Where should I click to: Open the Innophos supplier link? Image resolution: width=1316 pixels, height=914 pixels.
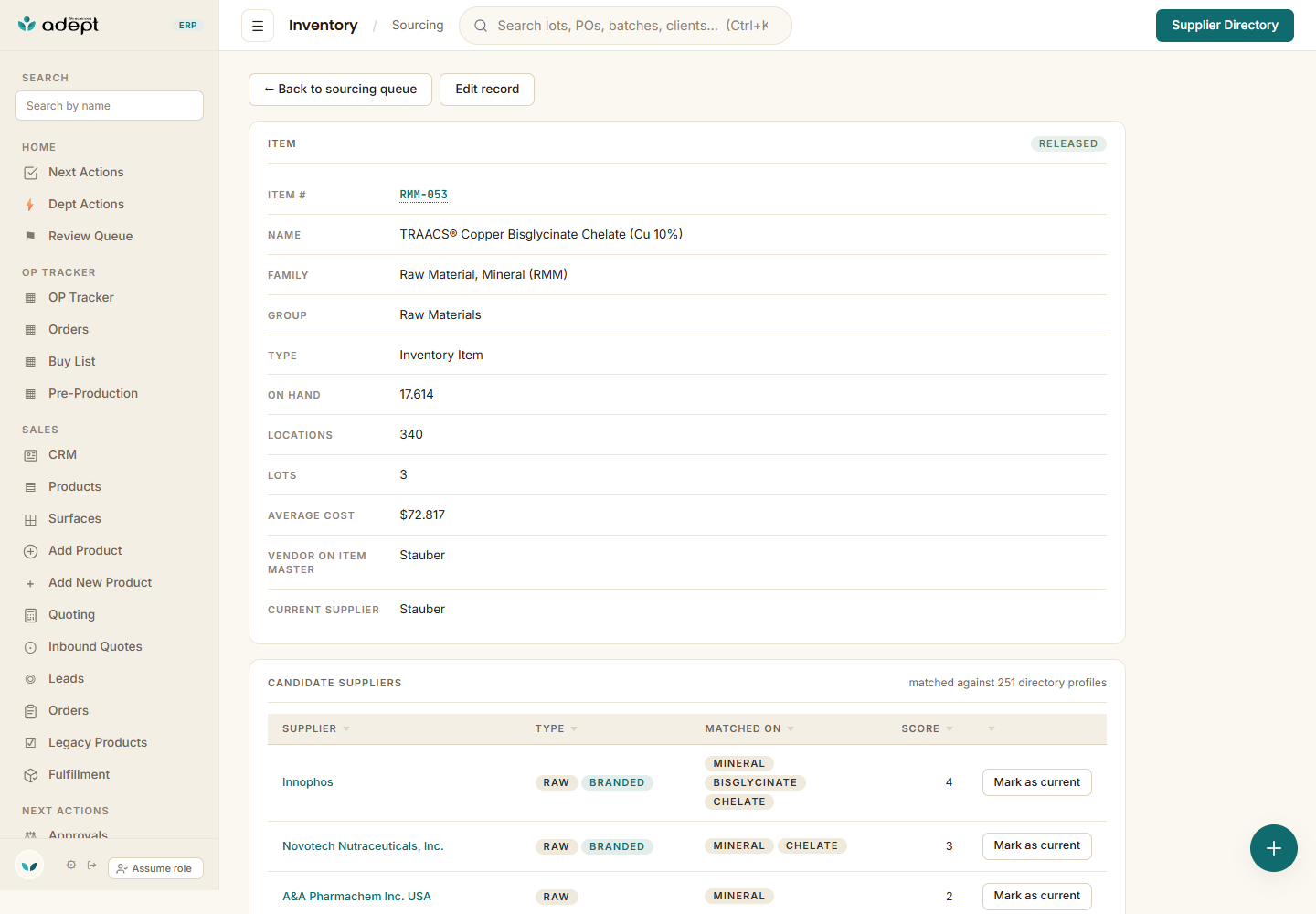[x=308, y=782]
